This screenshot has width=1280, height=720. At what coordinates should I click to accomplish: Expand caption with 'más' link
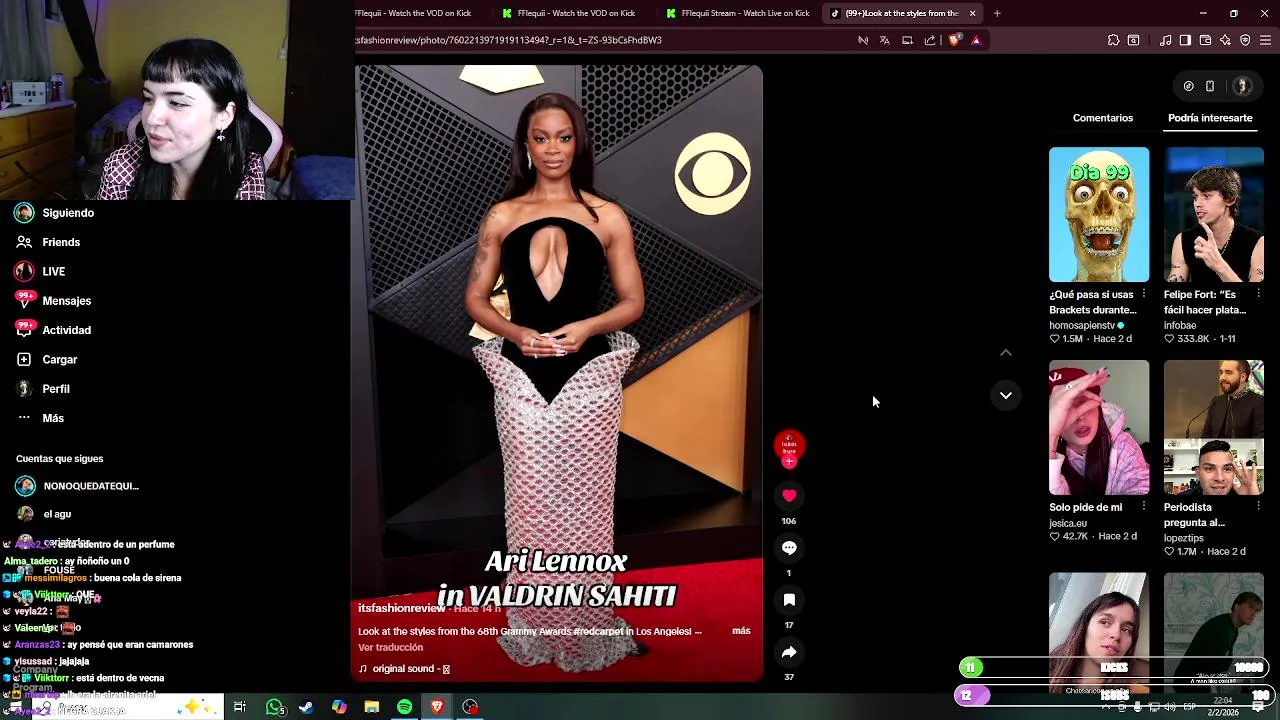point(741,631)
